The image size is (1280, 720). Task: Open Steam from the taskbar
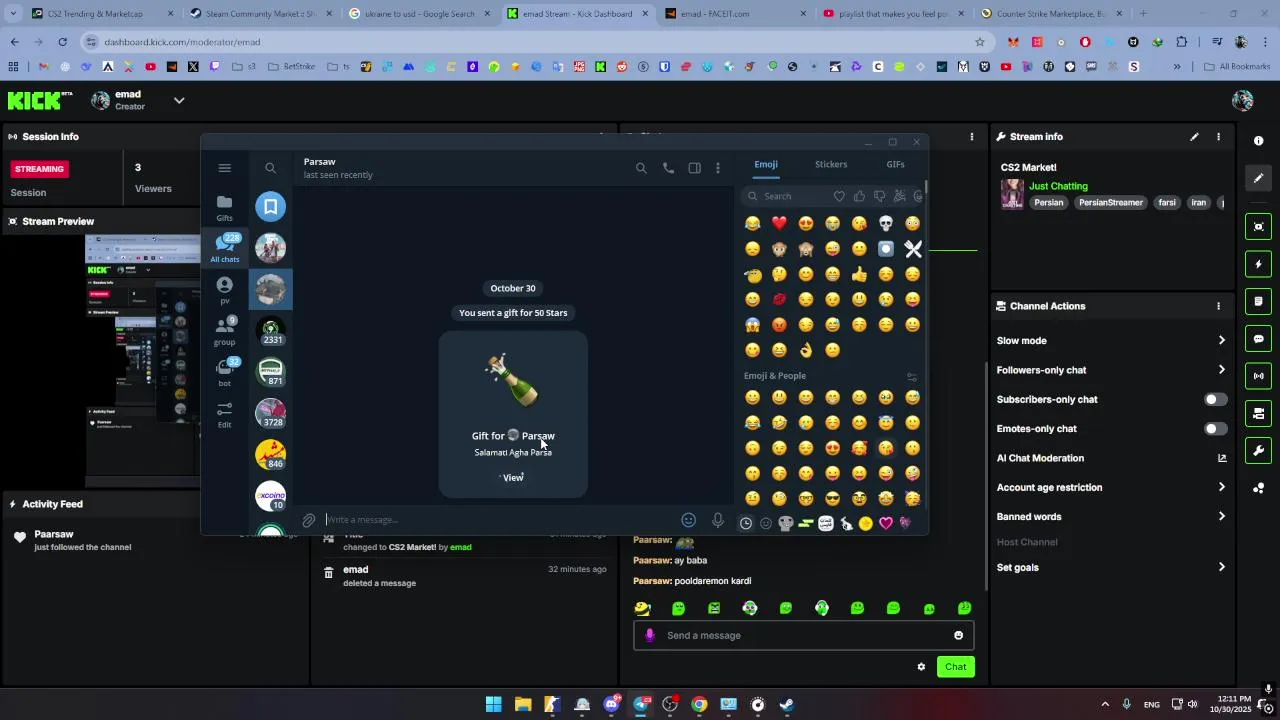(x=787, y=705)
